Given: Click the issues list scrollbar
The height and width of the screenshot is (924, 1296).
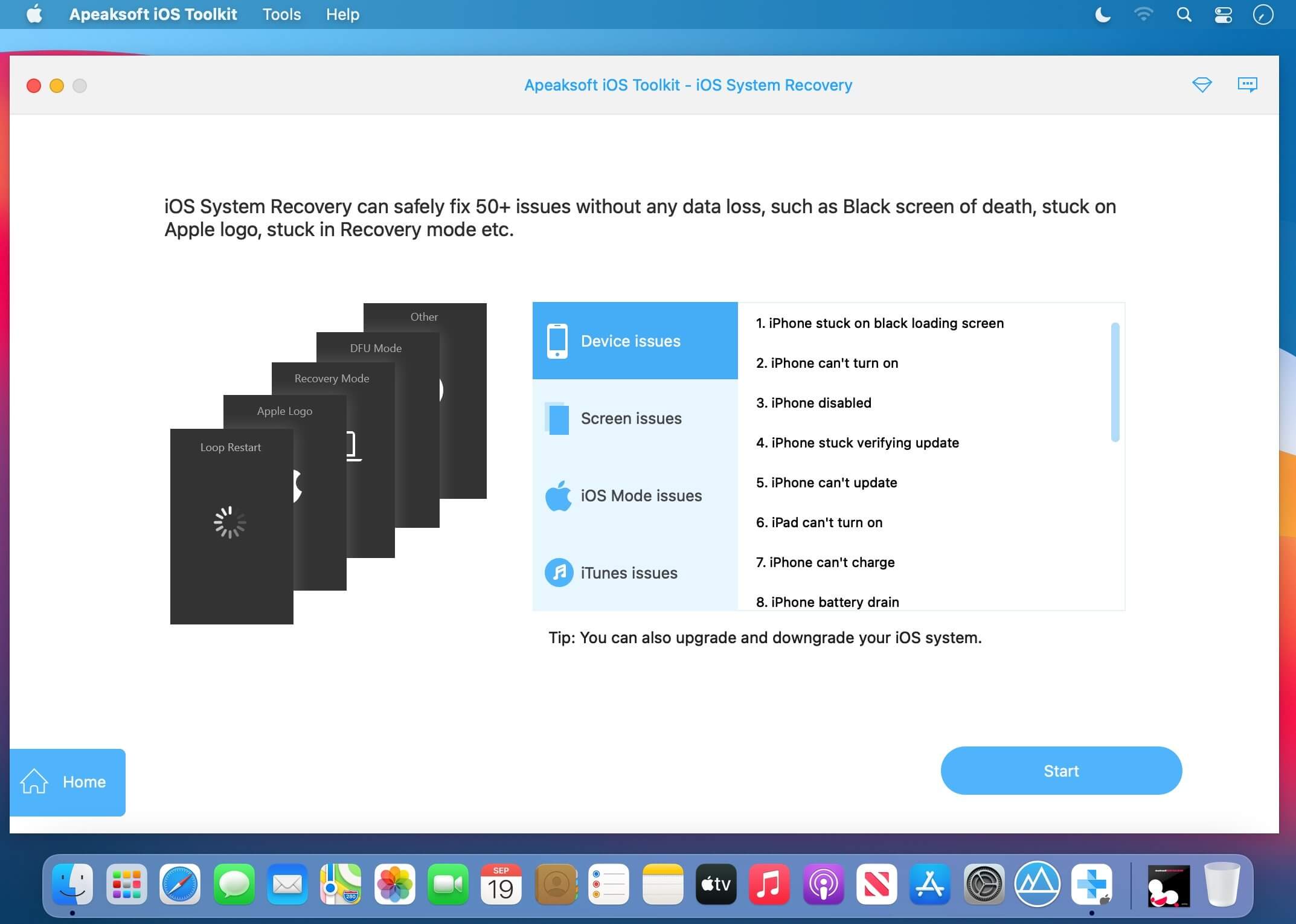Looking at the screenshot, I should click(x=1115, y=382).
